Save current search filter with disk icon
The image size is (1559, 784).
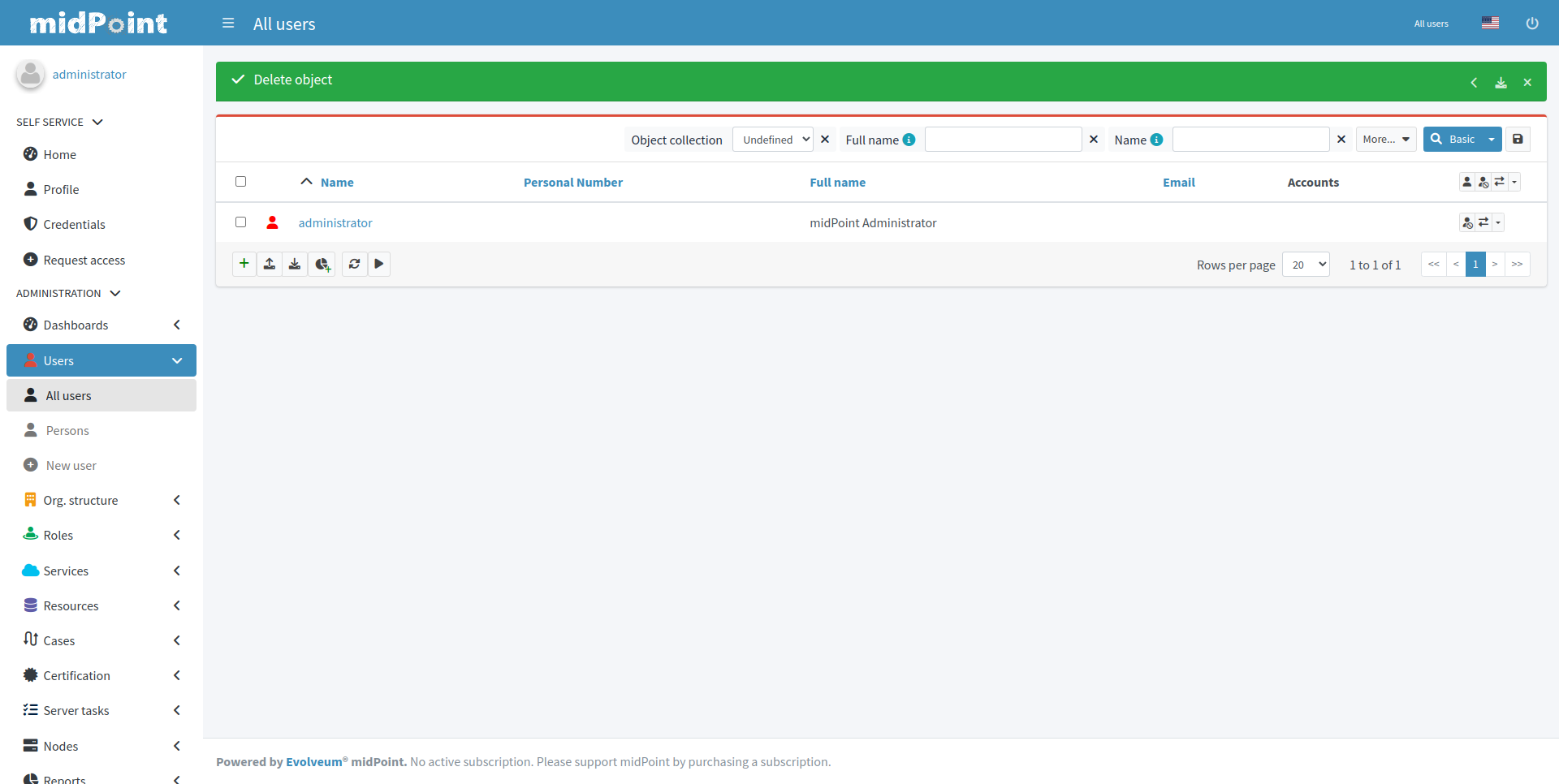(1518, 140)
